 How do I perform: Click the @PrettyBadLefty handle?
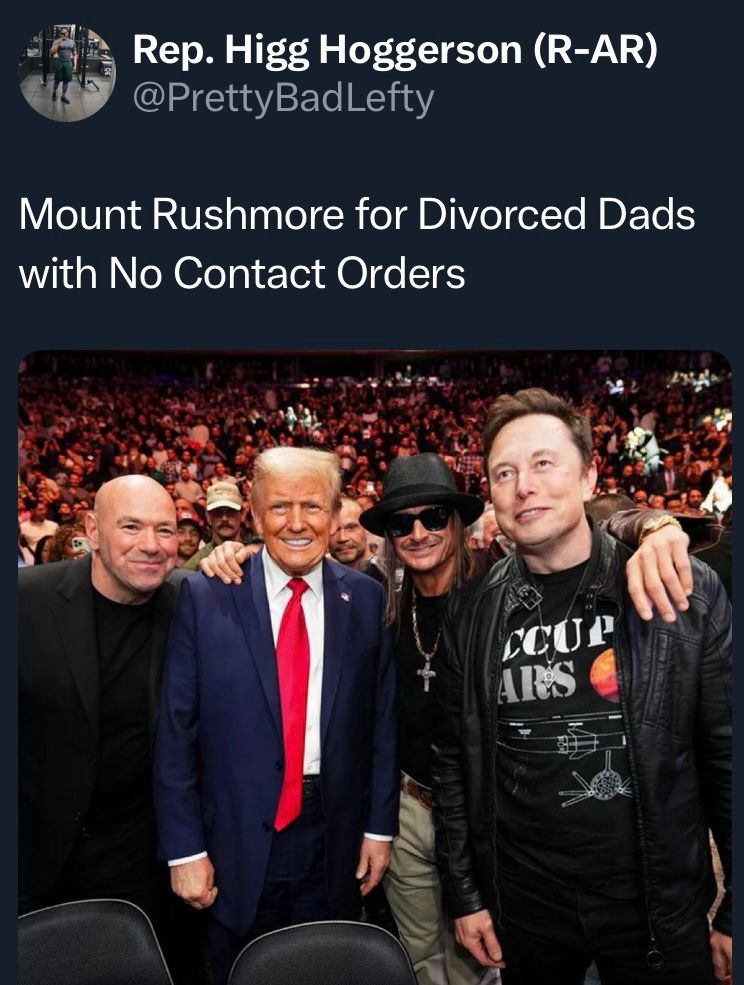tap(283, 99)
